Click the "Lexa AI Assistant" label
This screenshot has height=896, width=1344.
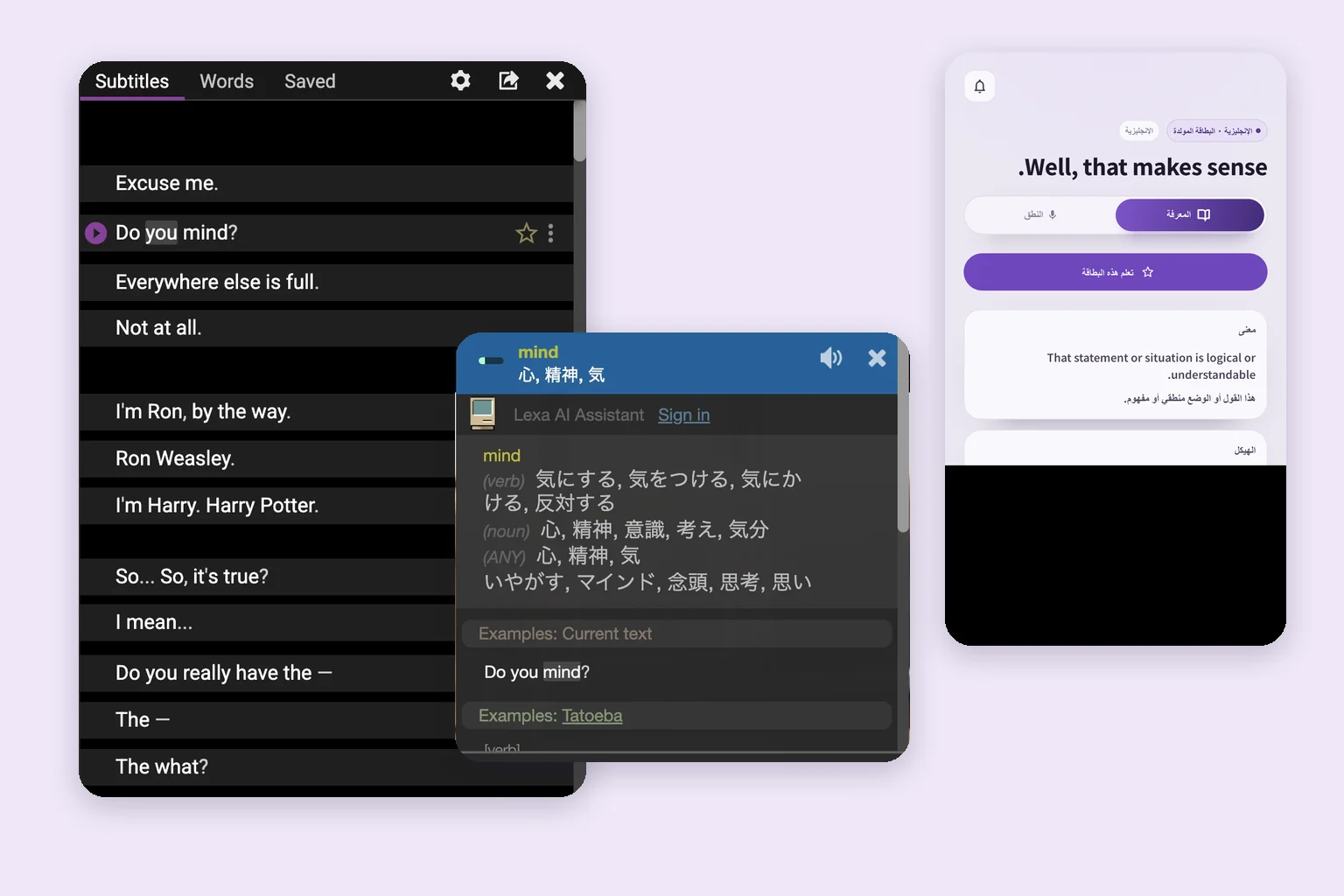578,415
